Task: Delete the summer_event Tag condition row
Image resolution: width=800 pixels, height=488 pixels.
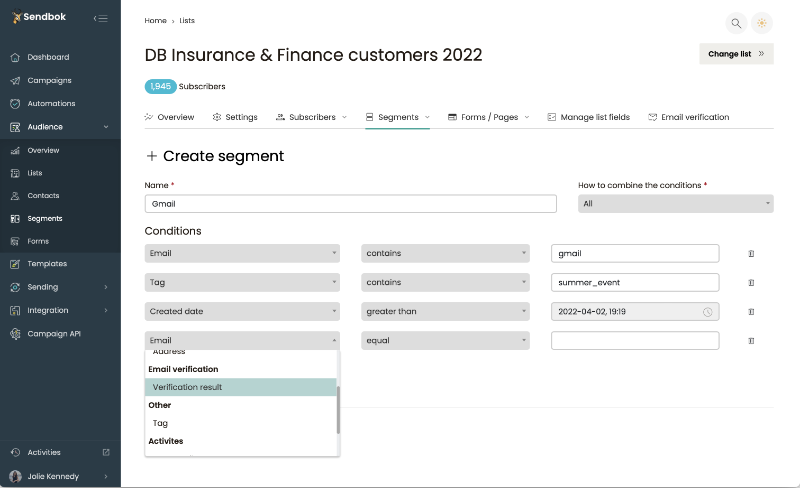Action: click(751, 283)
